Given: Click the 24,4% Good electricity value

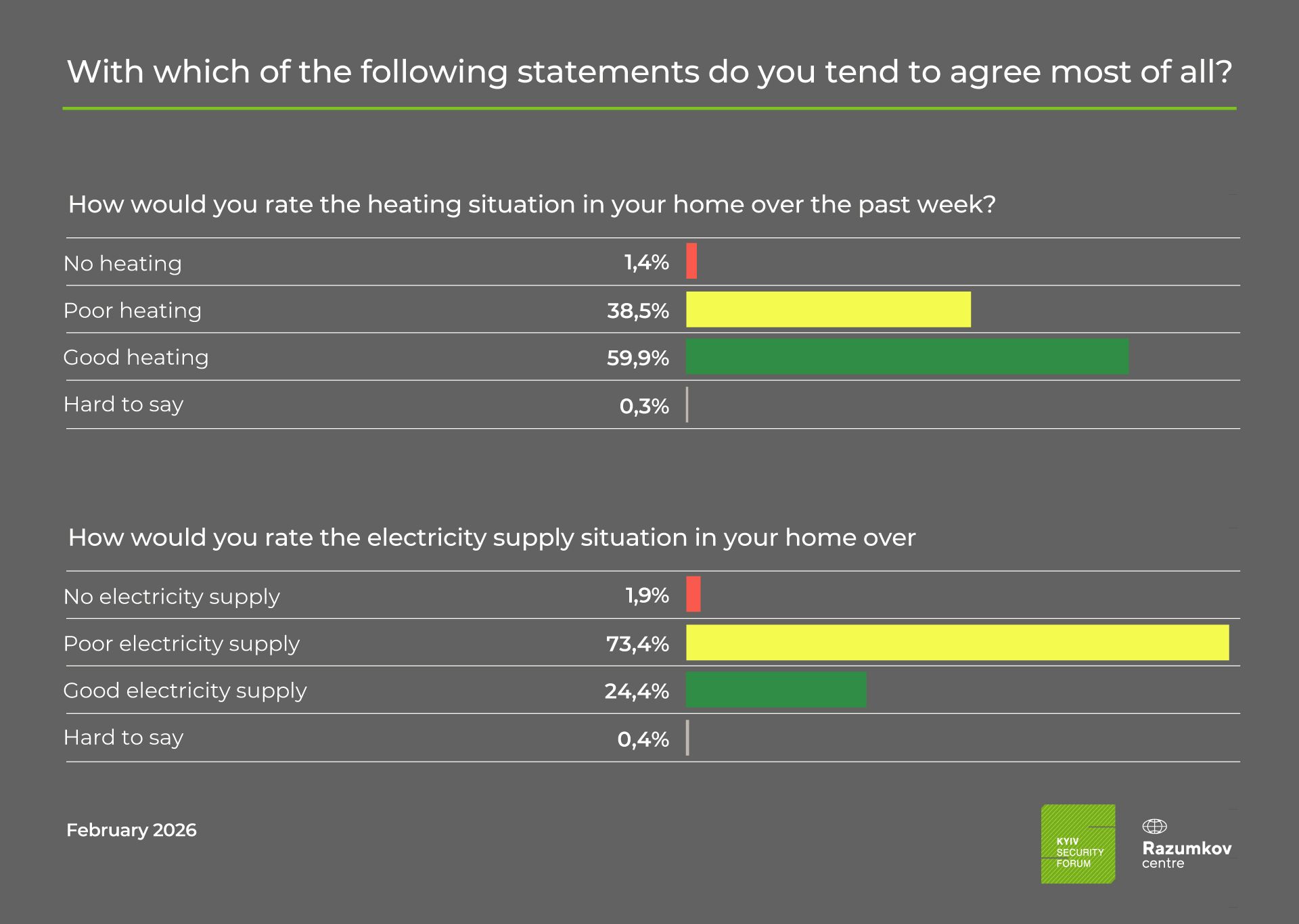Looking at the screenshot, I should pyautogui.click(x=637, y=691).
